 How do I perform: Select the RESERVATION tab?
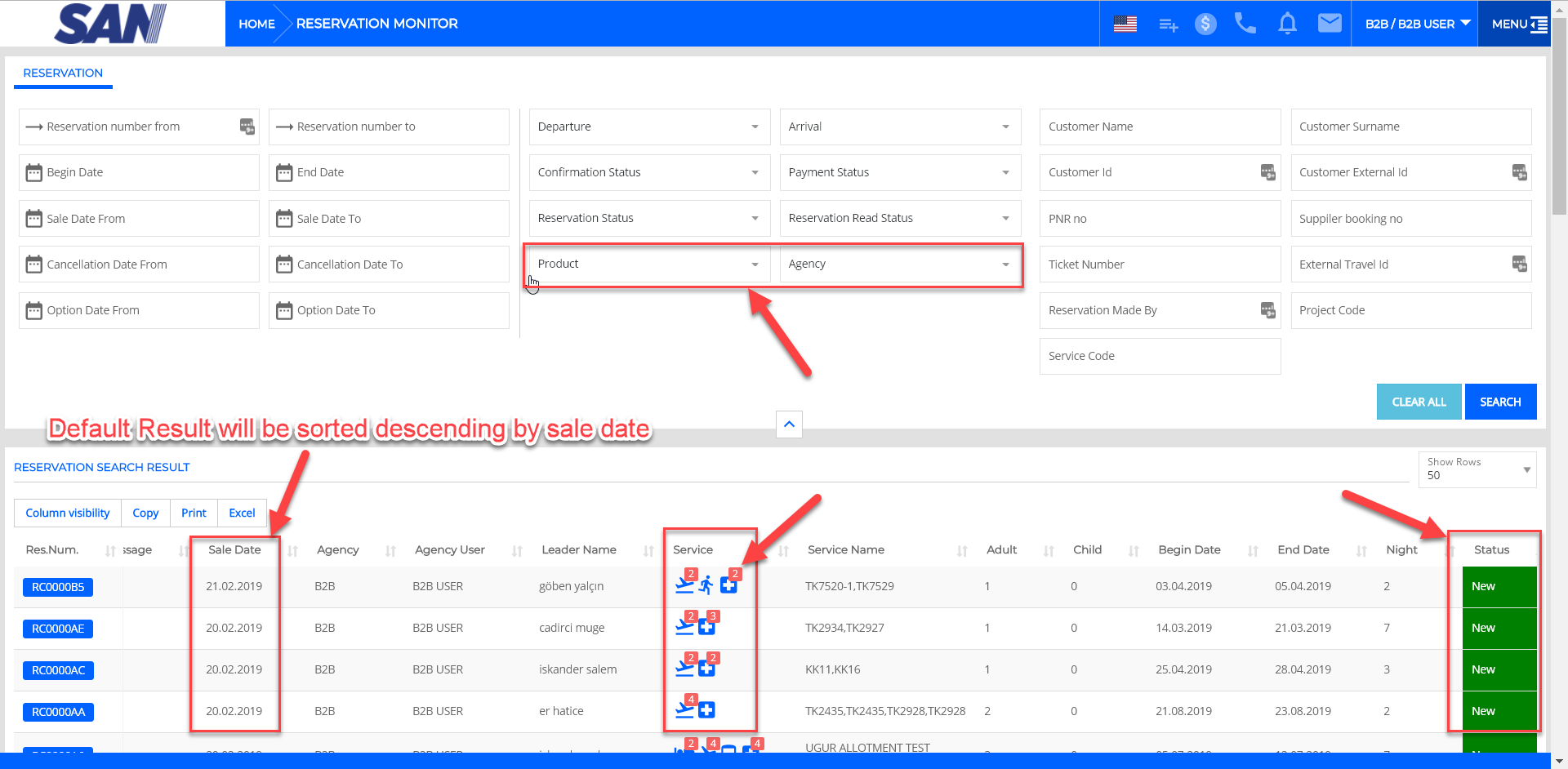(63, 73)
